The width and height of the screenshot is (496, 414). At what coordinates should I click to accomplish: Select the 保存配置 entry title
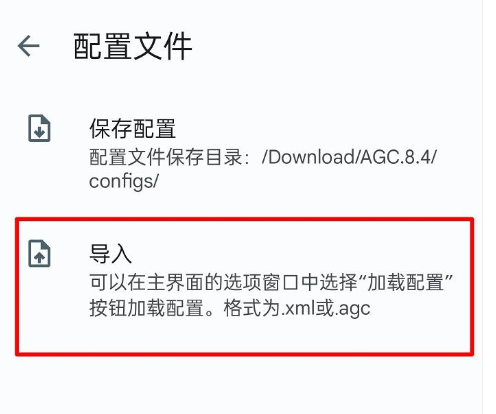pos(132,128)
